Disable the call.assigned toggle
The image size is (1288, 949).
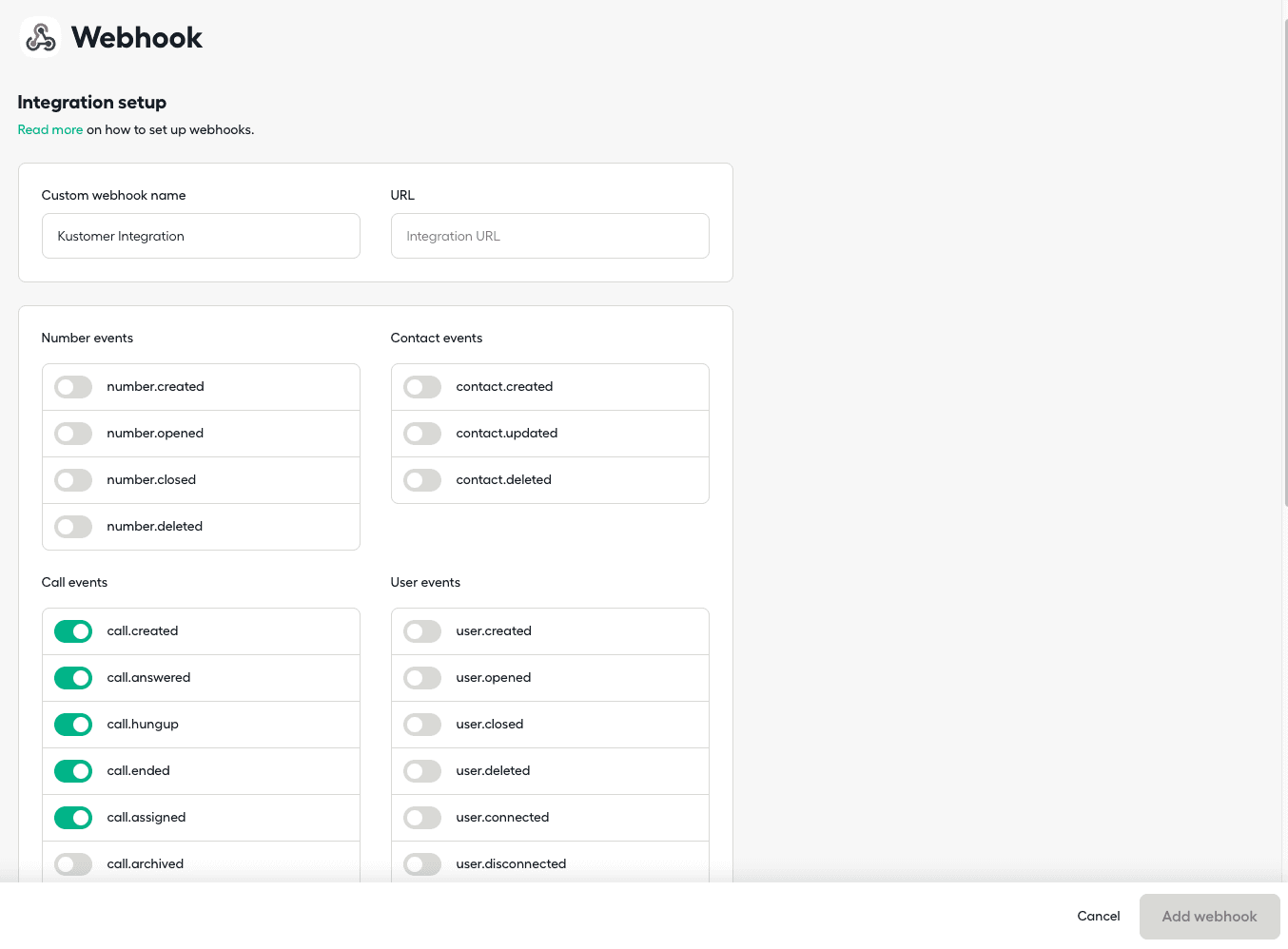pyautogui.click(x=73, y=818)
